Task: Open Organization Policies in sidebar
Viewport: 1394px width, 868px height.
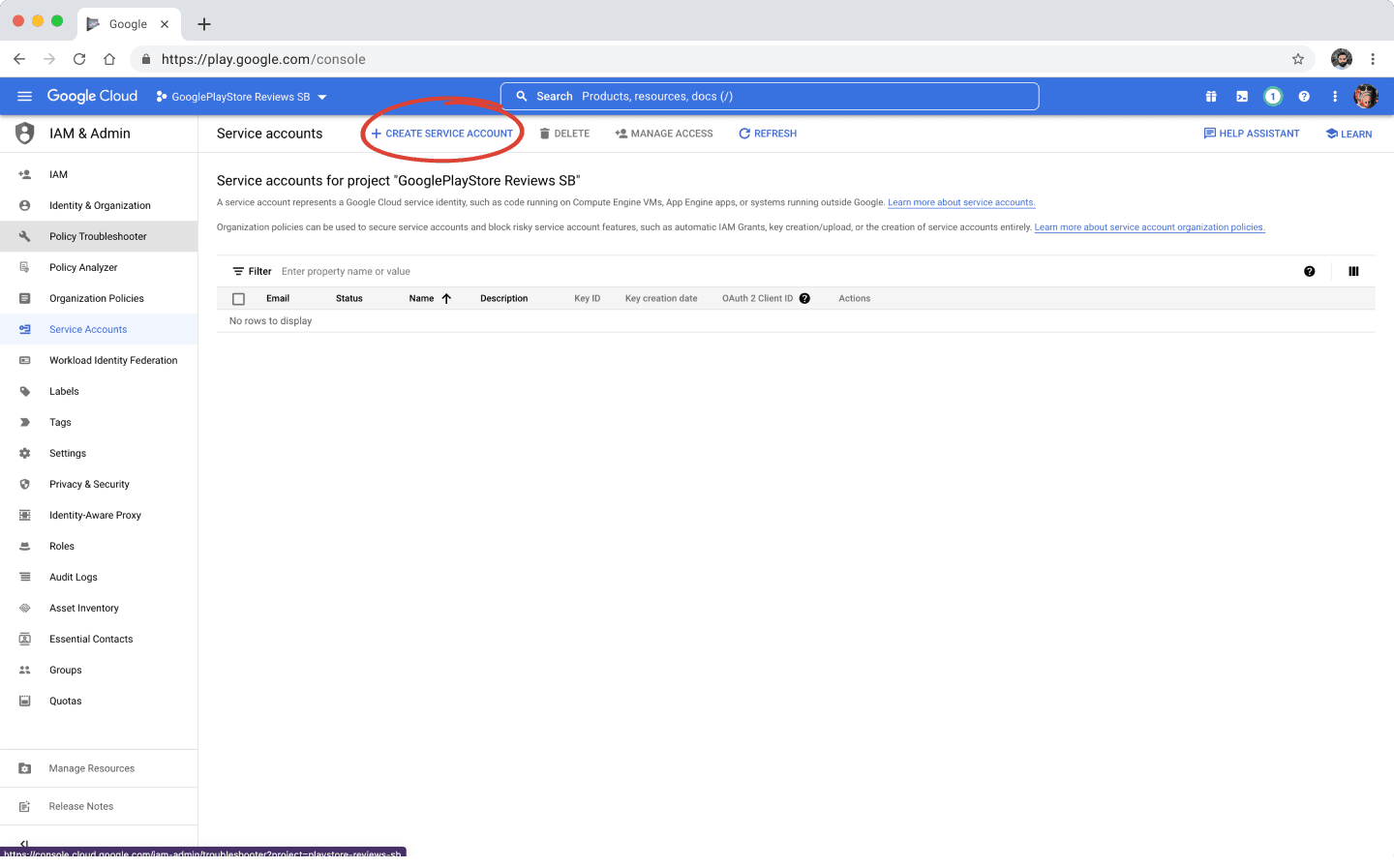Action: pyautogui.click(x=99, y=298)
